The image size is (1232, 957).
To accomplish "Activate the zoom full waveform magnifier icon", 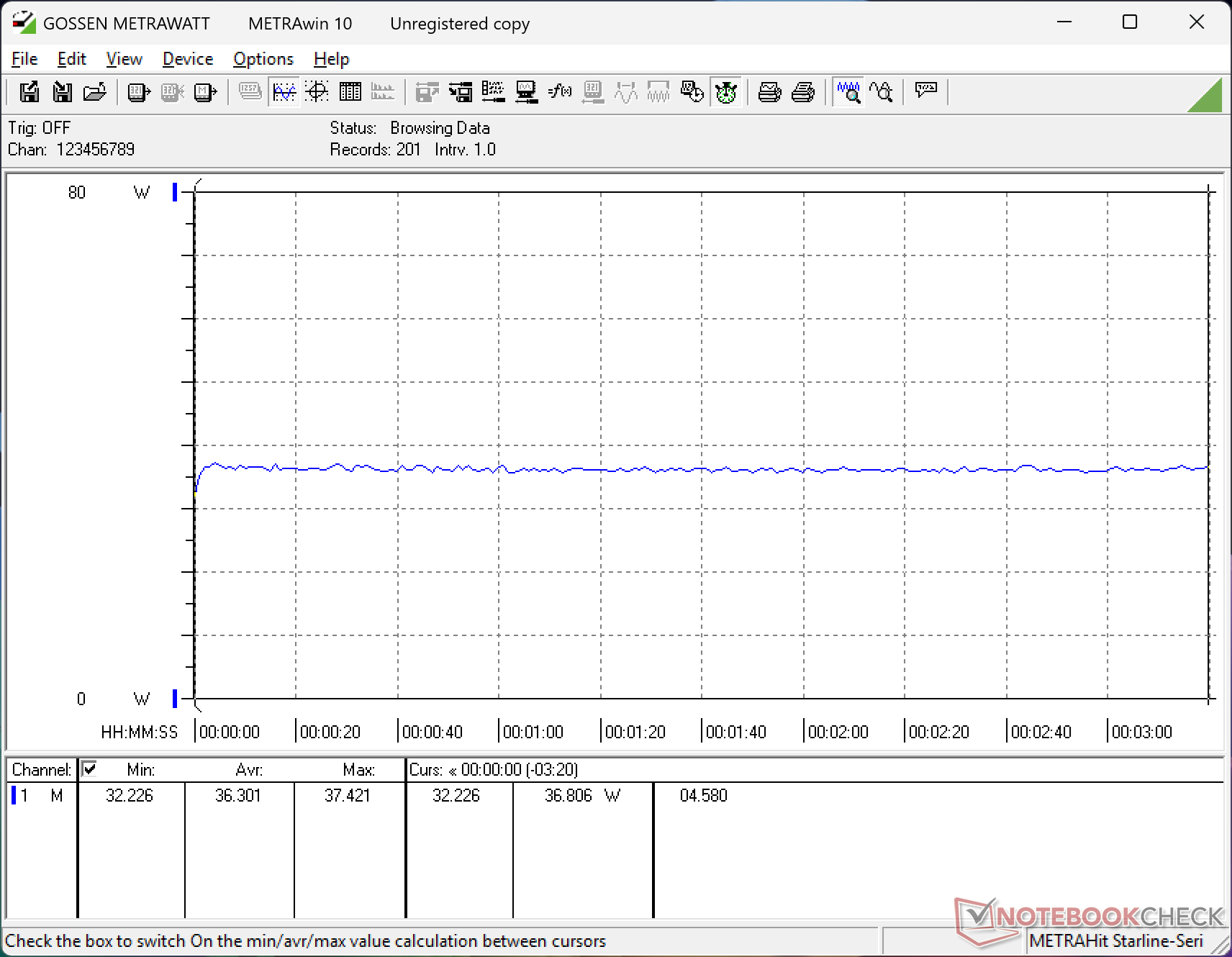I will pyautogui.click(x=848, y=92).
